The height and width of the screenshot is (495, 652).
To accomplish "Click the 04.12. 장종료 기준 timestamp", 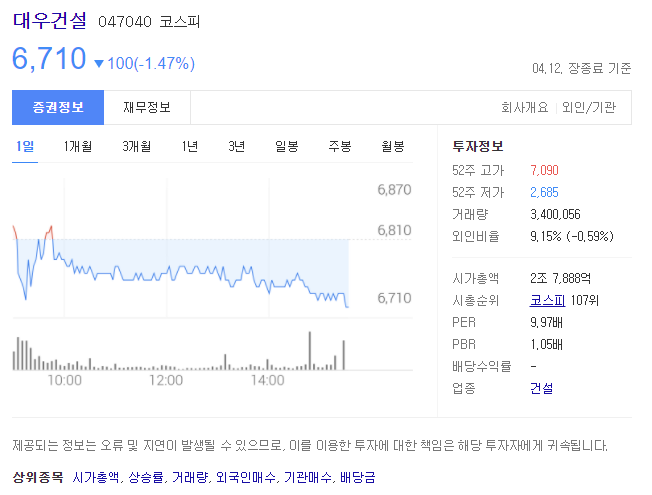I will point(582,68).
